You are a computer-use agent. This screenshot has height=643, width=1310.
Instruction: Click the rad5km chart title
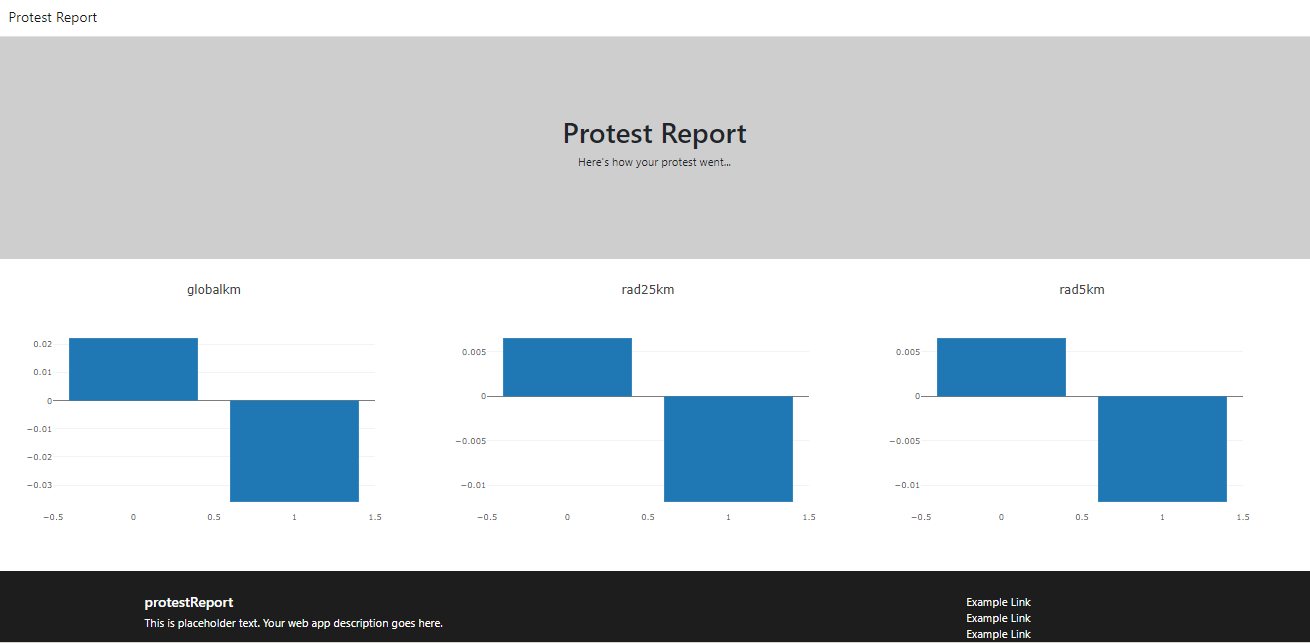(1082, 290)
